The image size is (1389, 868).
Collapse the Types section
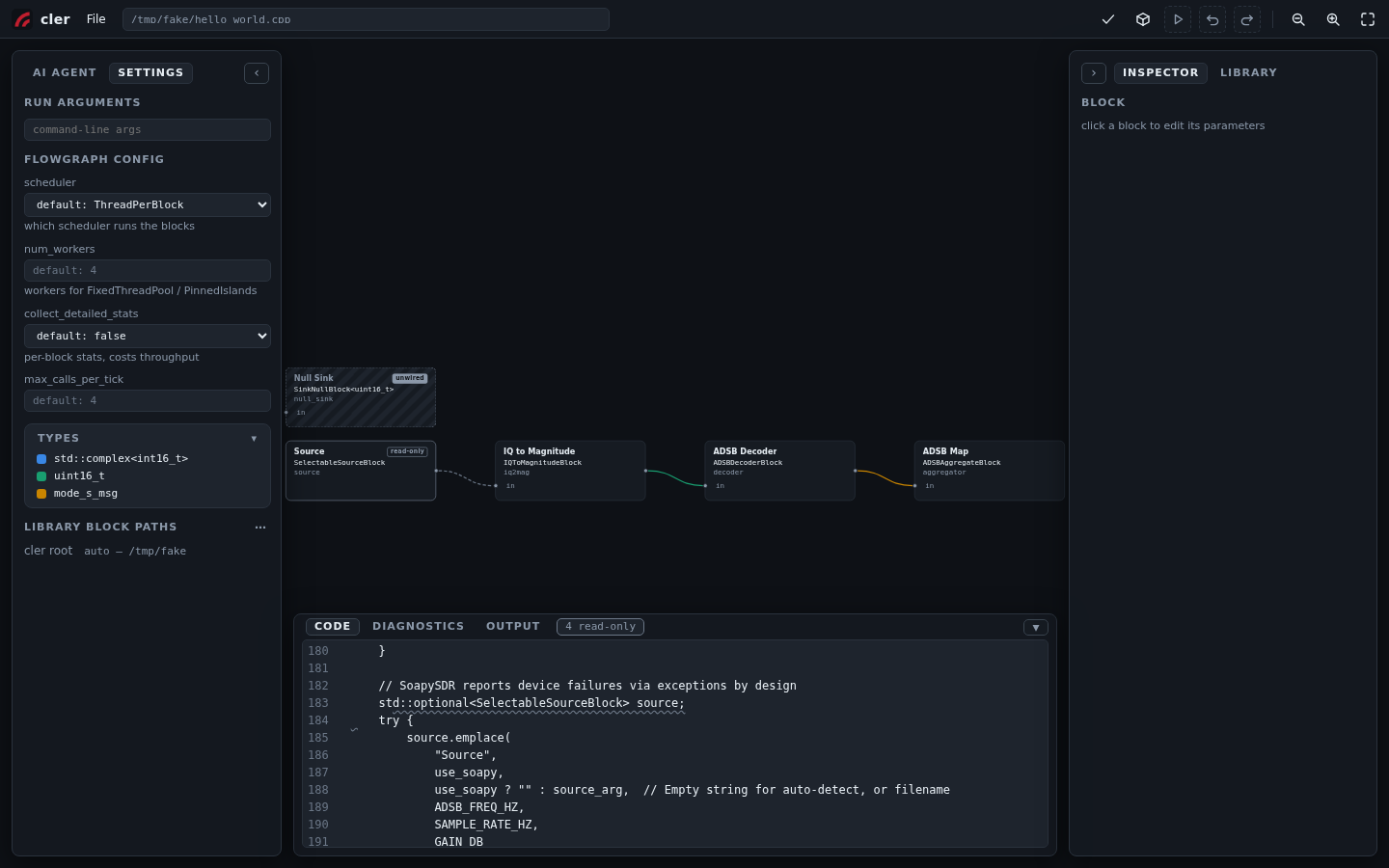[x=254, y=439]
